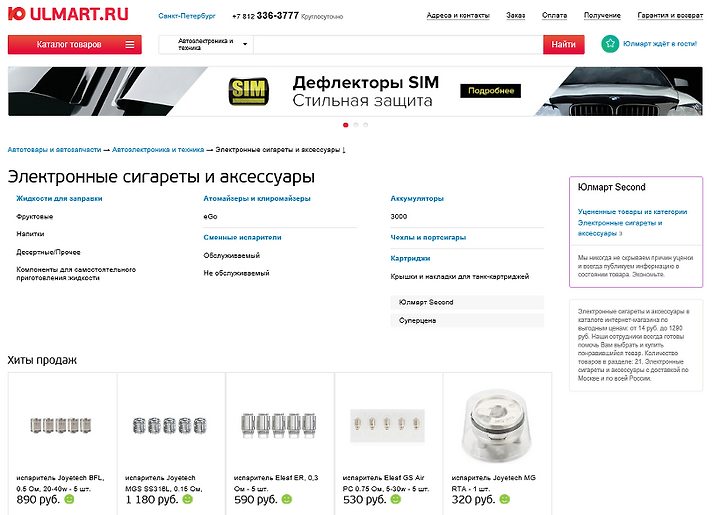Click green smiley next to 320 руб.
Screen dimensions: 720x515
coord(504,499)
